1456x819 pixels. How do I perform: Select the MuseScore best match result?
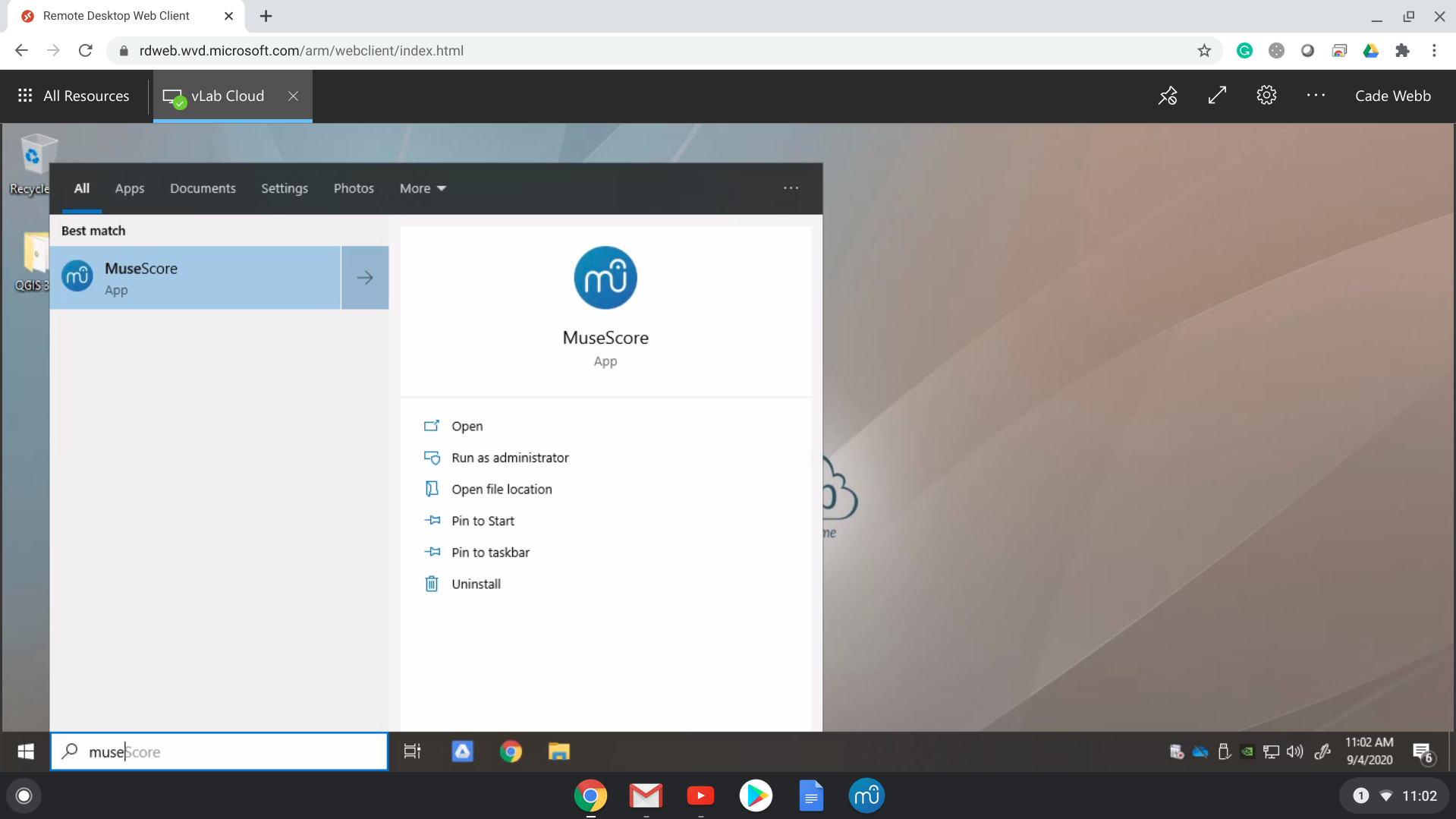tap(195, 278)
